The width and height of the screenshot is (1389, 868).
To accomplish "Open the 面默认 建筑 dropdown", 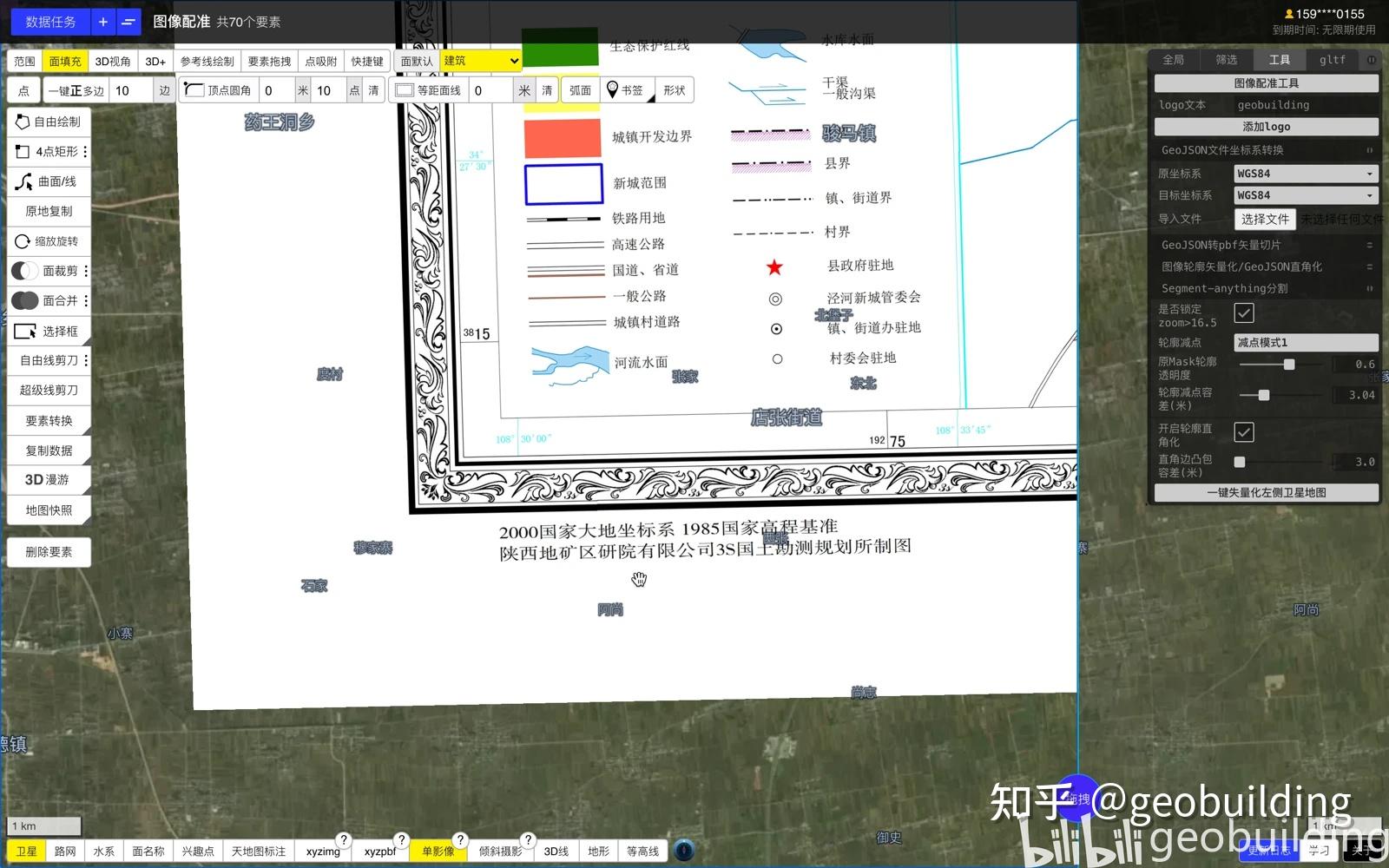I will [x=479, y=61].
